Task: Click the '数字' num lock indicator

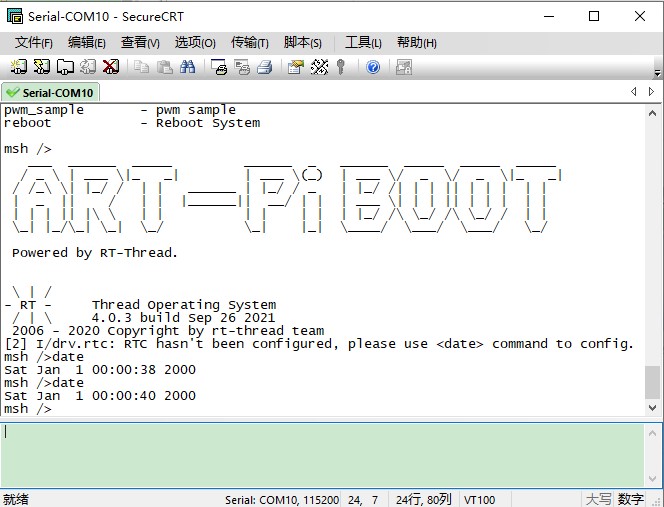Action: click(x=631, y=499)
